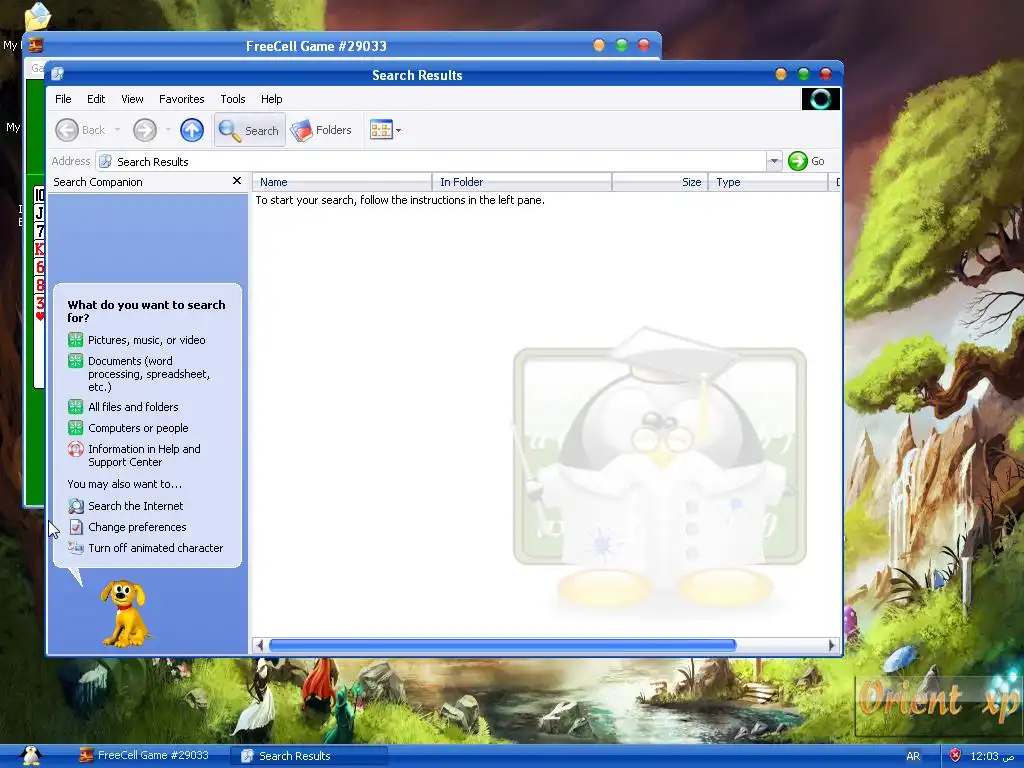Open the File menu
The image size is (1024, 768).
coord(63,99)
